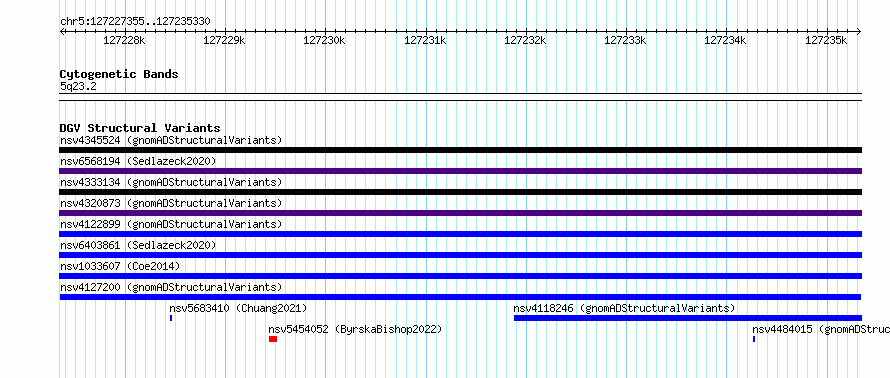Click the chr5:127227355..127235330 region label
Viewport: 890px width, 378px height.
click(135, 22)
